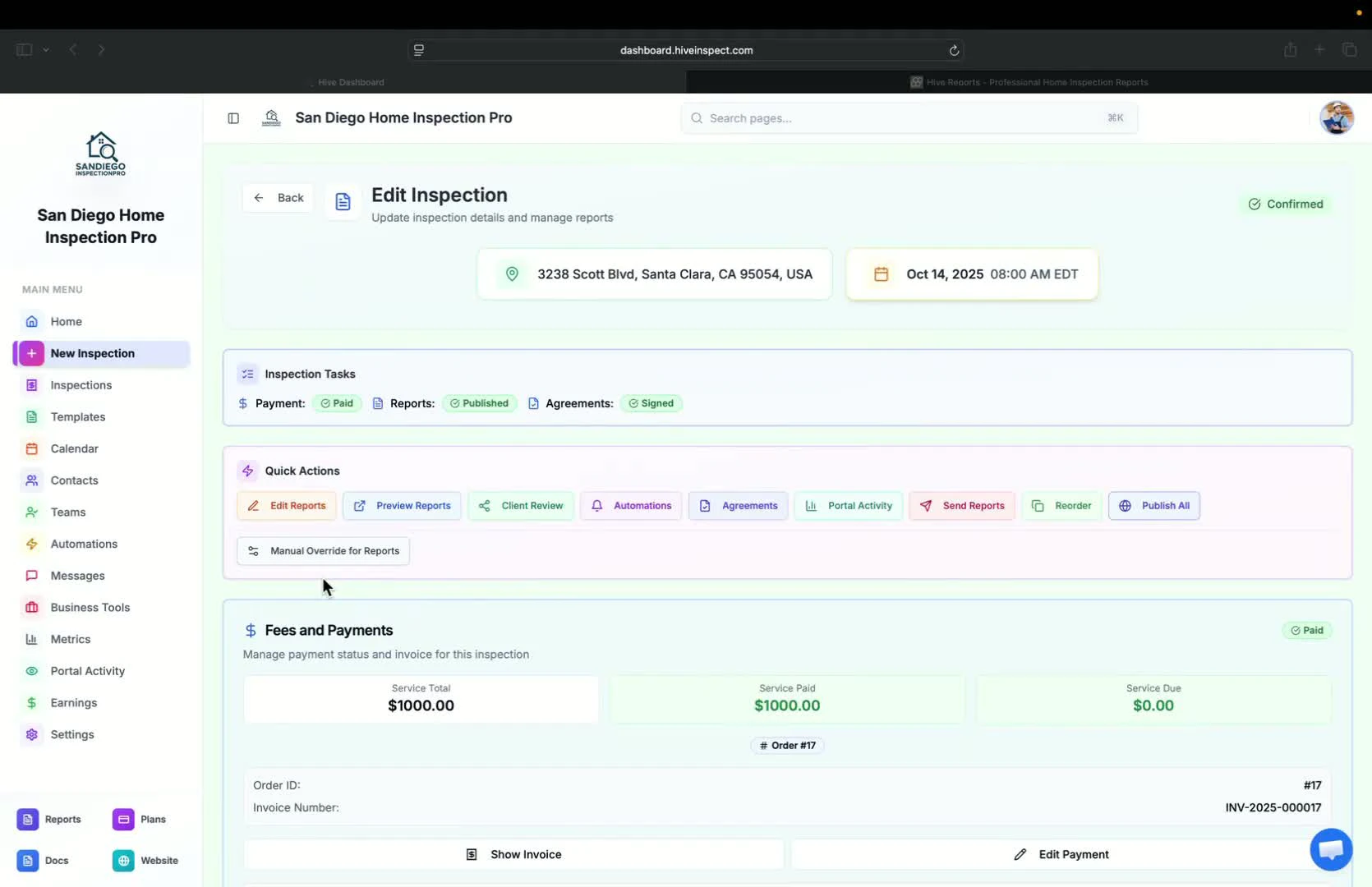Click the Fees and Payments dollar icon
The image size is (1372, 887).
tap(251, 631)
